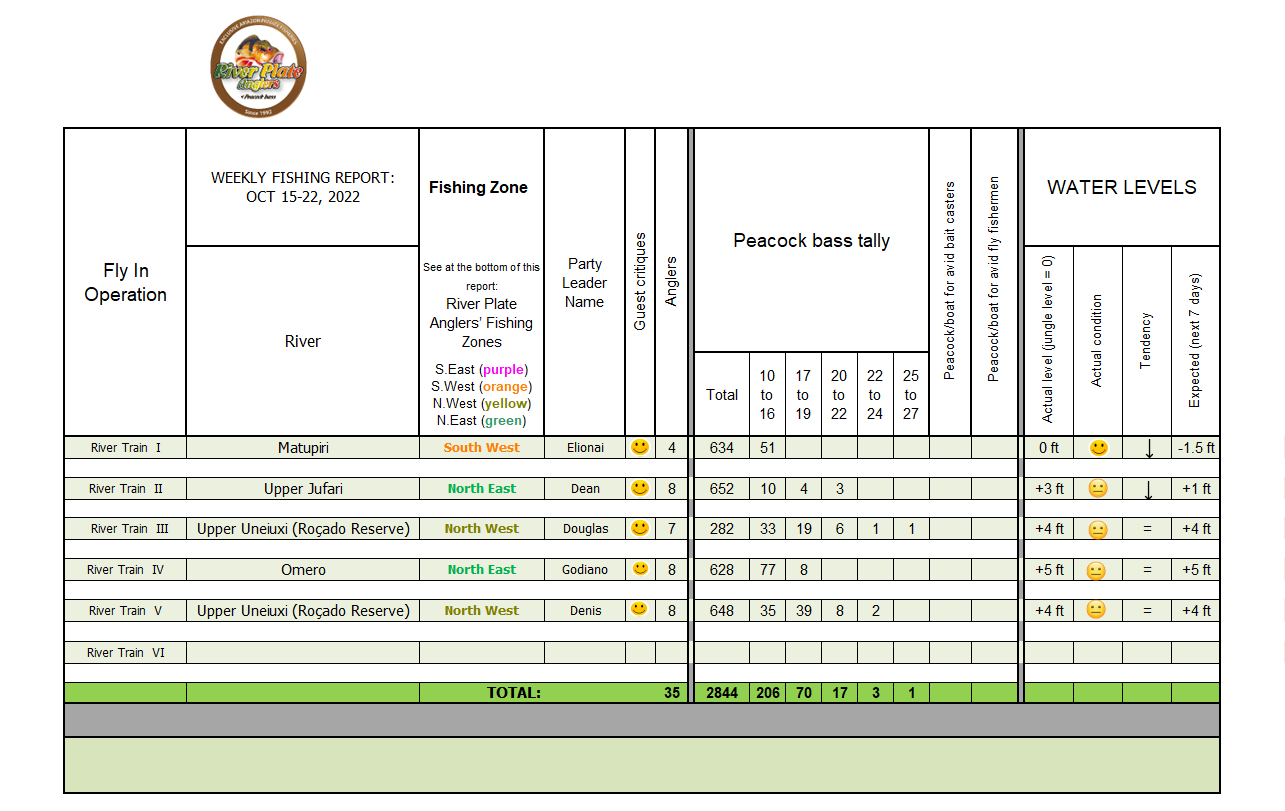Click the total peacock bass value 2844
Viewport: 1285px width, 811px height.
(721, 692)
